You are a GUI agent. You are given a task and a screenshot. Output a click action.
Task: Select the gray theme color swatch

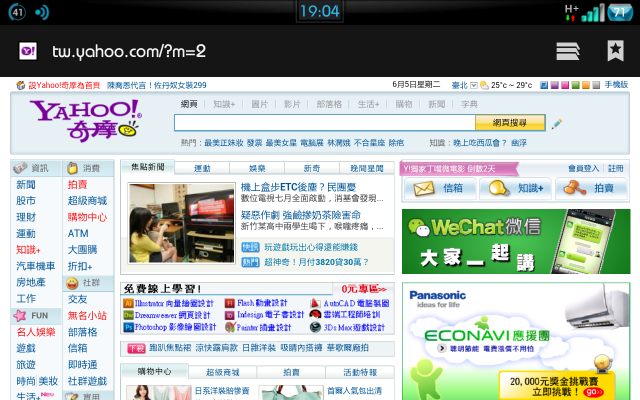coord(596,85)
